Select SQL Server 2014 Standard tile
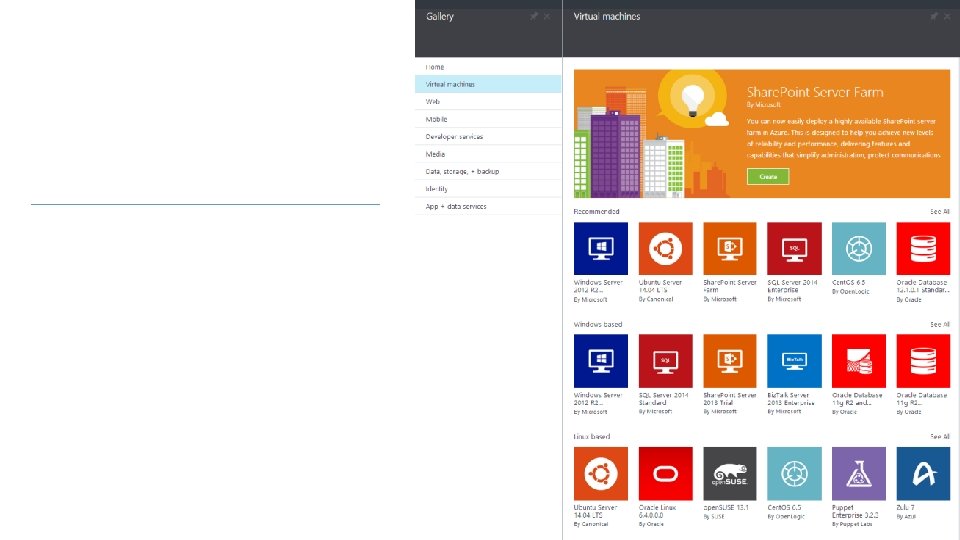 [x=666, y=361]
